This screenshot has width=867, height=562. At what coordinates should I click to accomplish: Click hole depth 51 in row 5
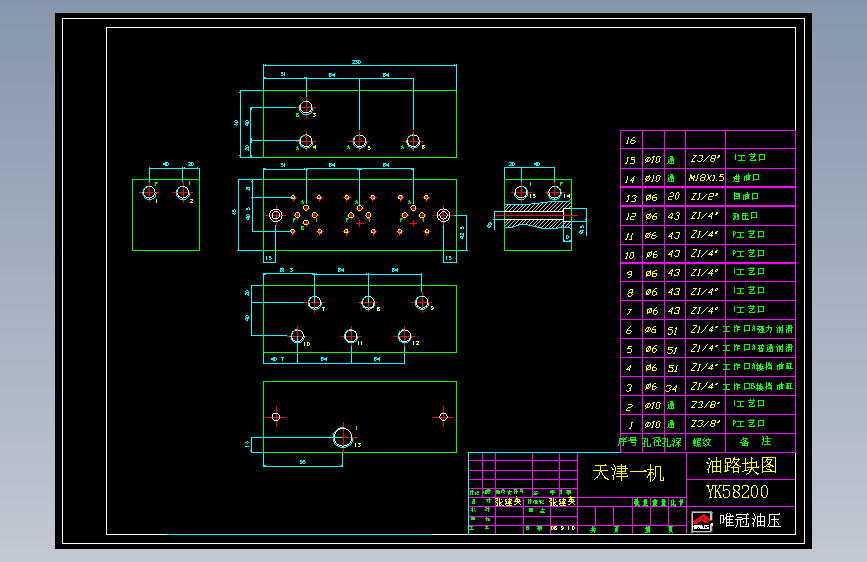point(672,350)
